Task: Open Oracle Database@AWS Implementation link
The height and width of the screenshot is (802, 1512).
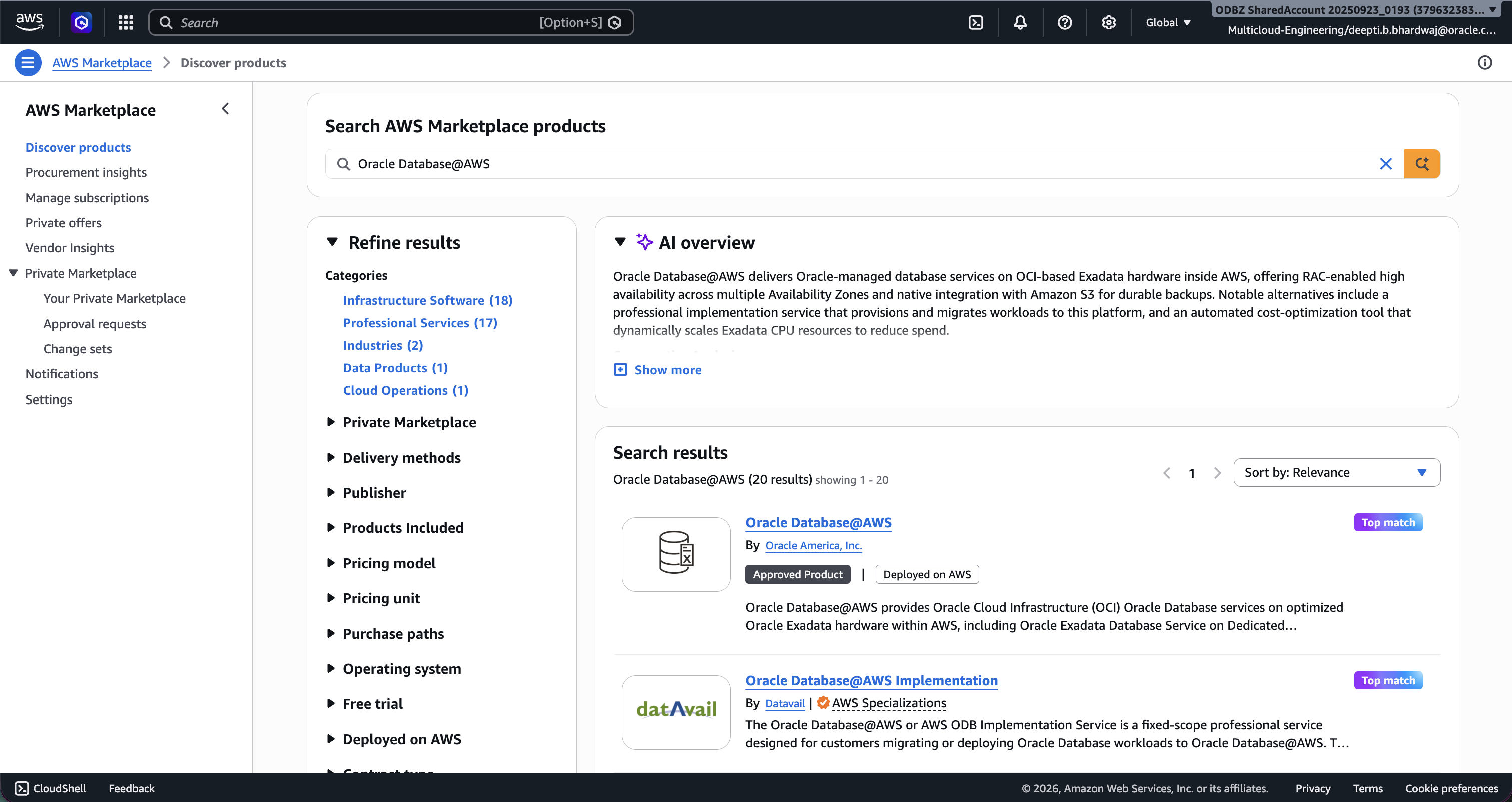Action: coord(871,680)
